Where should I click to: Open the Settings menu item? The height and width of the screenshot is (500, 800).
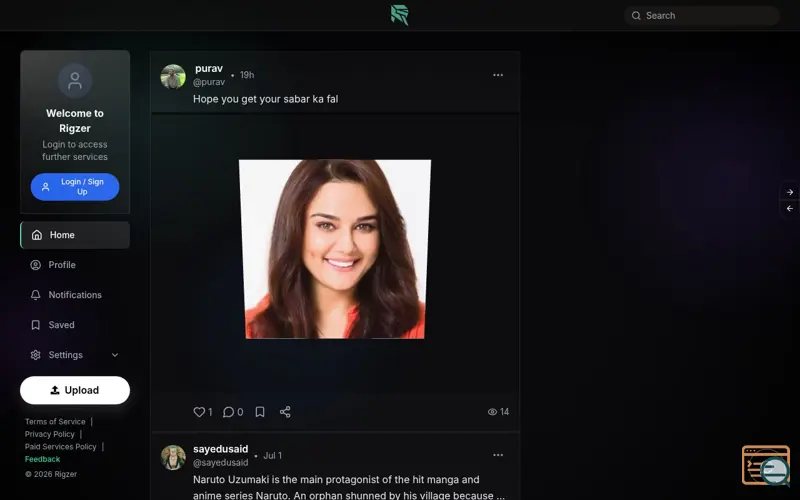75,355
